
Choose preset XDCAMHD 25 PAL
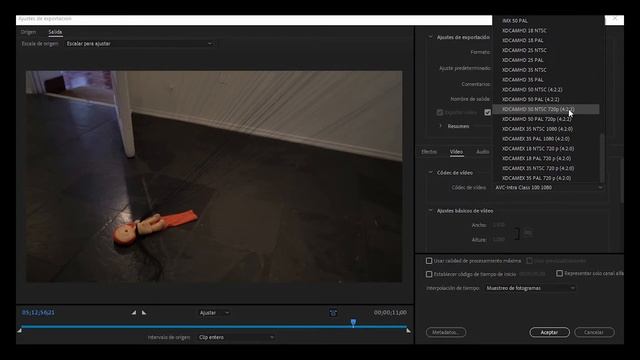546,60
